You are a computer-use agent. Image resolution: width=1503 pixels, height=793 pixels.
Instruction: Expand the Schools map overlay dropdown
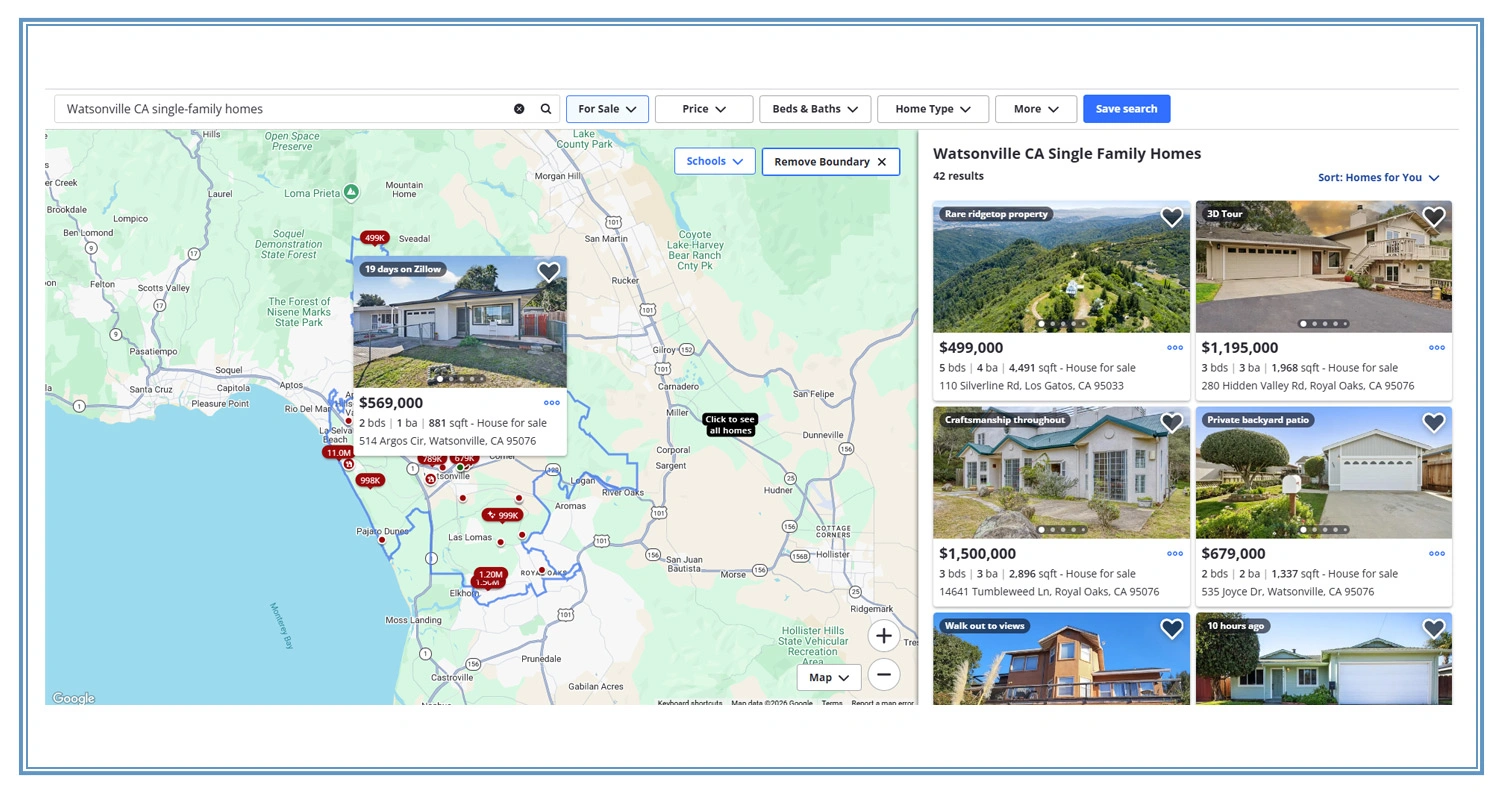tap(714, 161)
